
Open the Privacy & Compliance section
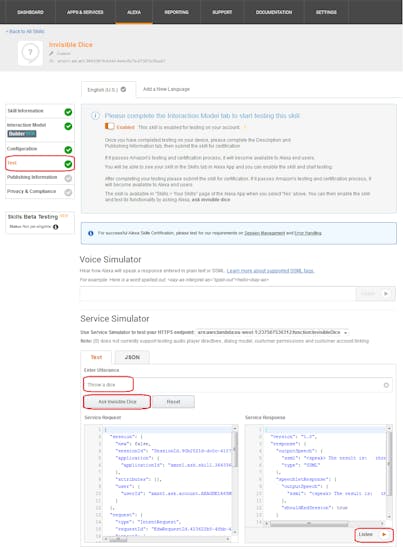[x=31, y=191]
